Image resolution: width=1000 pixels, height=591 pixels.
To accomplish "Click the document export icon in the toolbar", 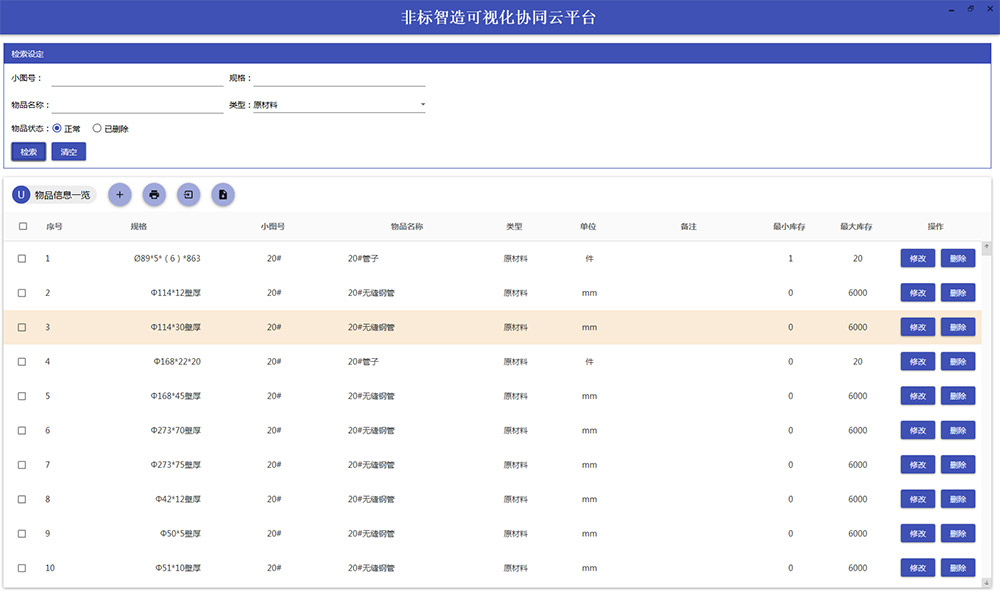I will 222,194.
